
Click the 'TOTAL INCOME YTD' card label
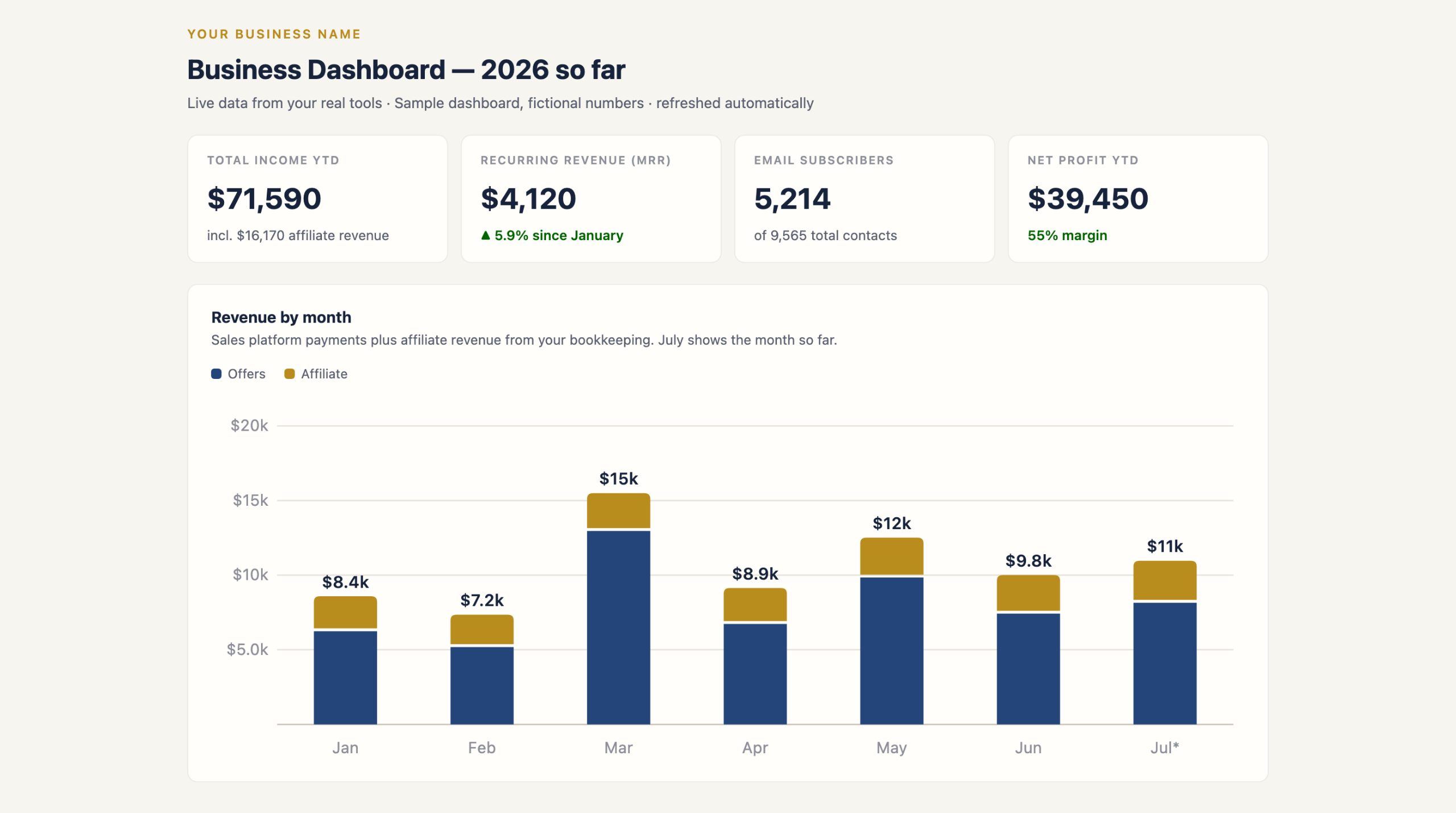coord(273,160)
